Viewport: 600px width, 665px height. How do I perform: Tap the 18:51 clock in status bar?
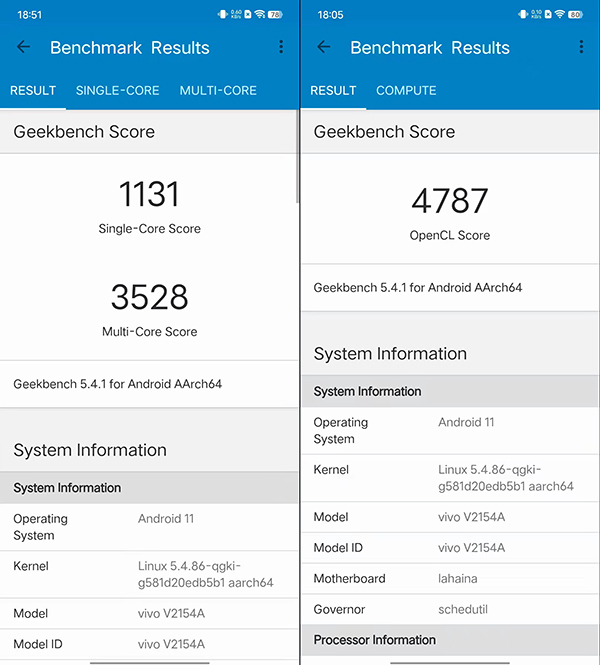[29, 15]
